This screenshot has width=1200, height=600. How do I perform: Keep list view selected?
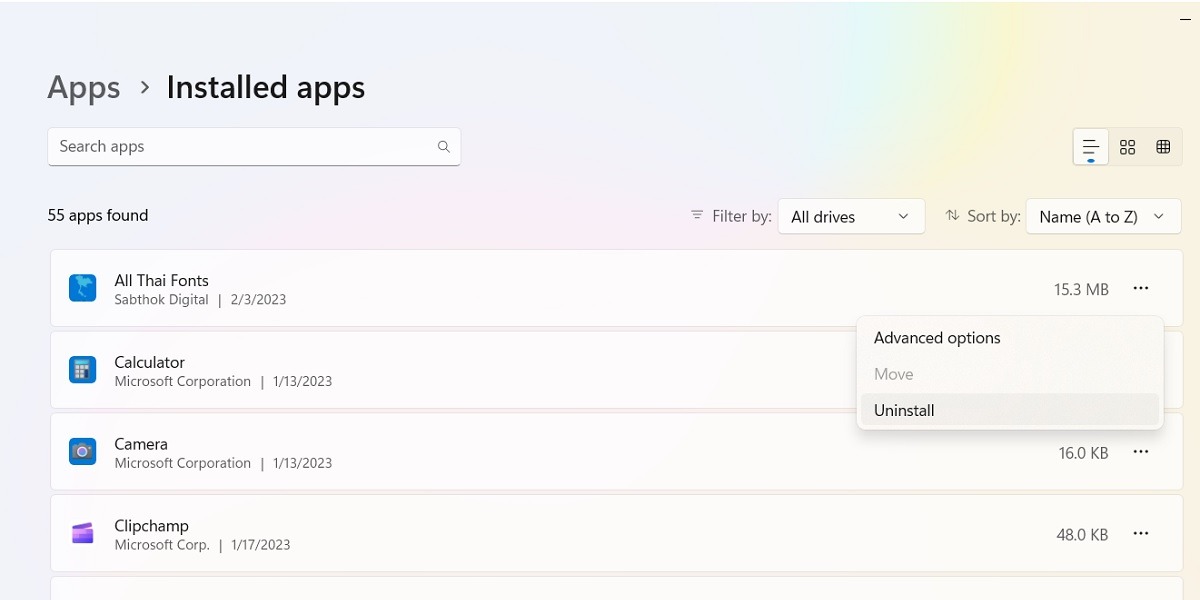pyautogui.click(x=1090, y=146)
